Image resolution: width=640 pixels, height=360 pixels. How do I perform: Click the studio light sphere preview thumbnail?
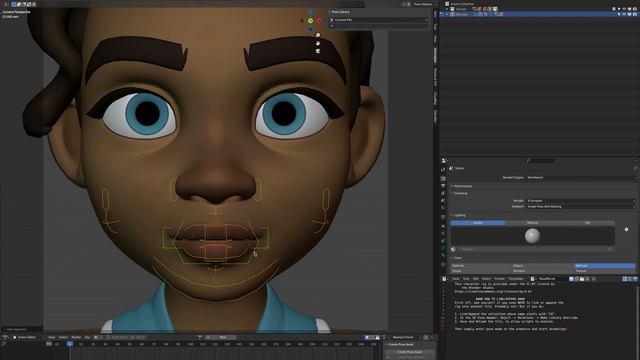click(x=532, y=236)
